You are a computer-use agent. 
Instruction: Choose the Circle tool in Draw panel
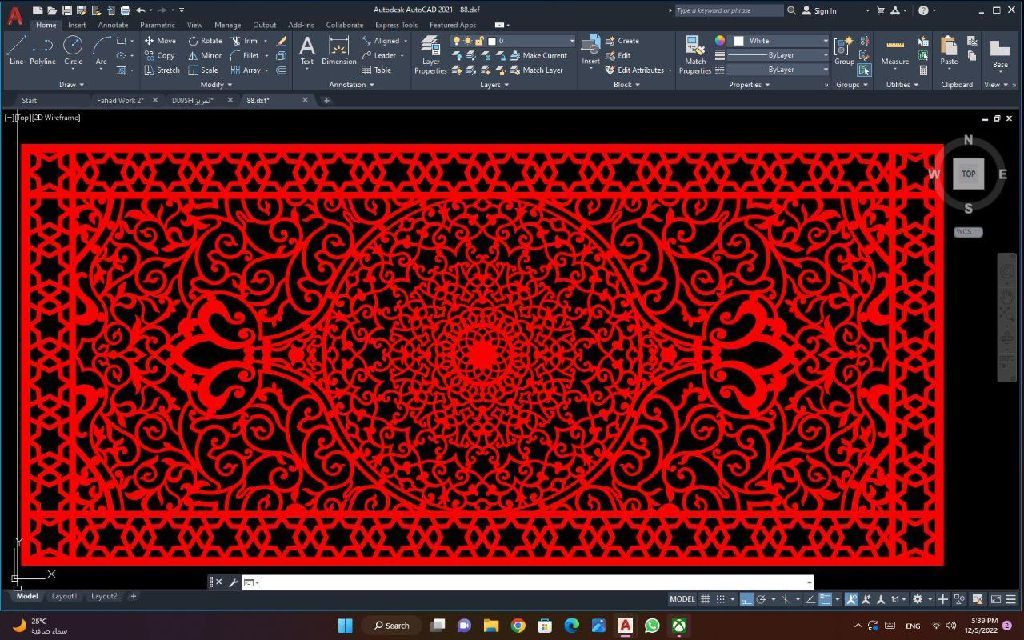click(73, 50)
